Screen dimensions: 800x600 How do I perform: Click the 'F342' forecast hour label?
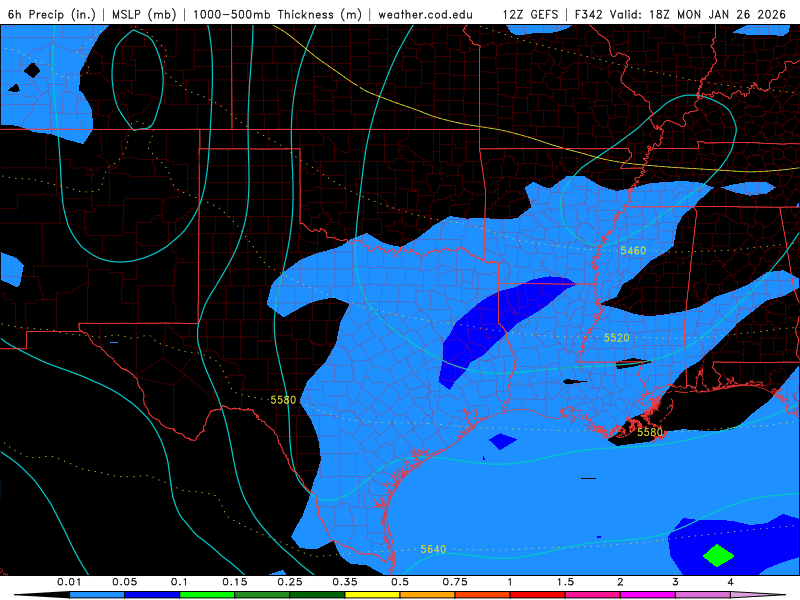(589, 14)
